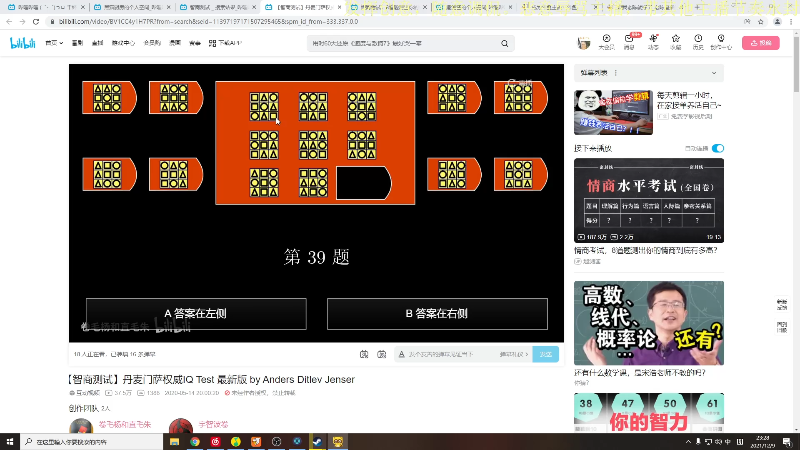This screenshot has width=800, height=450.
Task: Select answer B 答案在右侧
Action: coord(437,314)
